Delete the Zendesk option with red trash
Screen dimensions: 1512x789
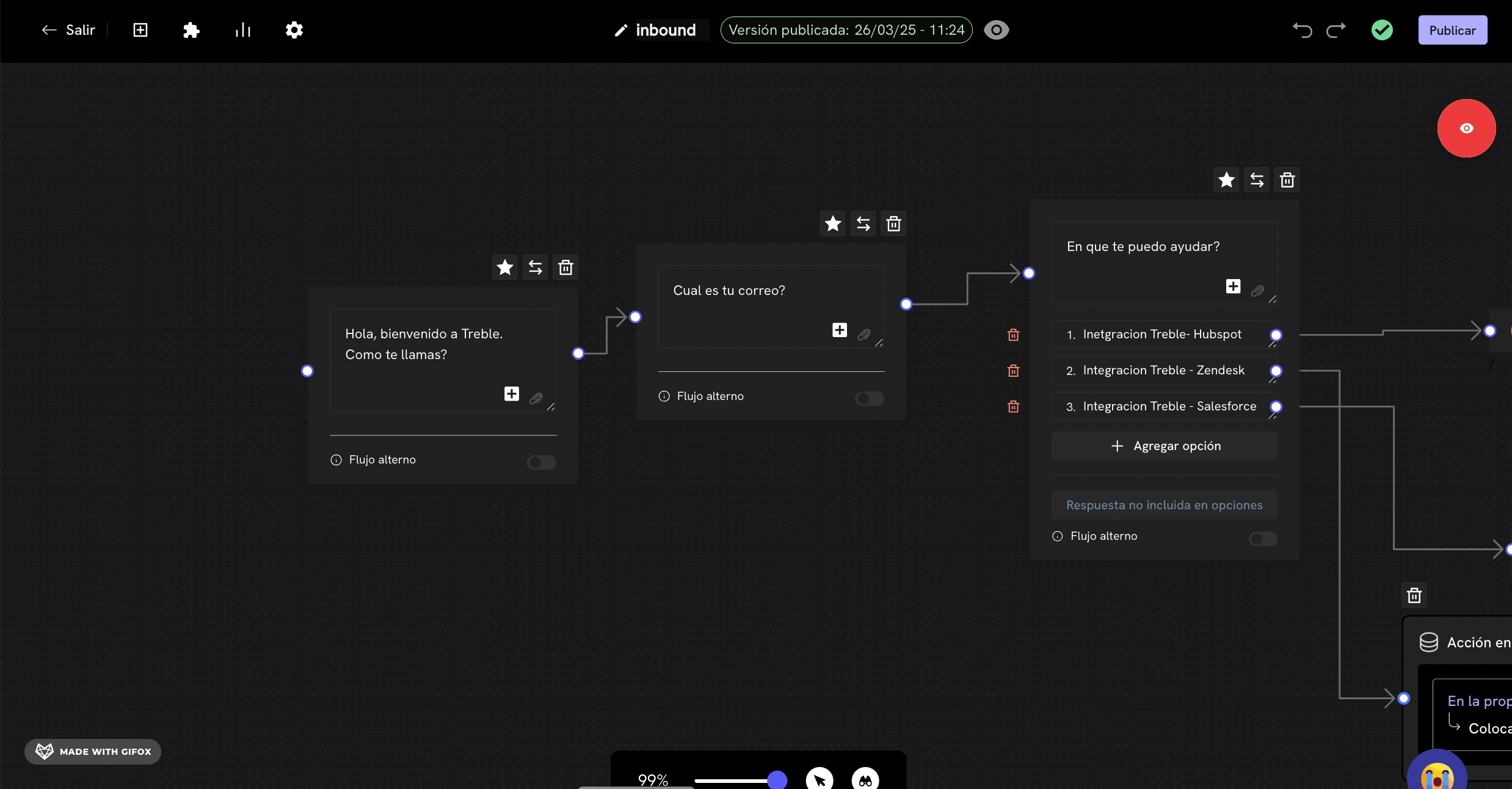1014,371
